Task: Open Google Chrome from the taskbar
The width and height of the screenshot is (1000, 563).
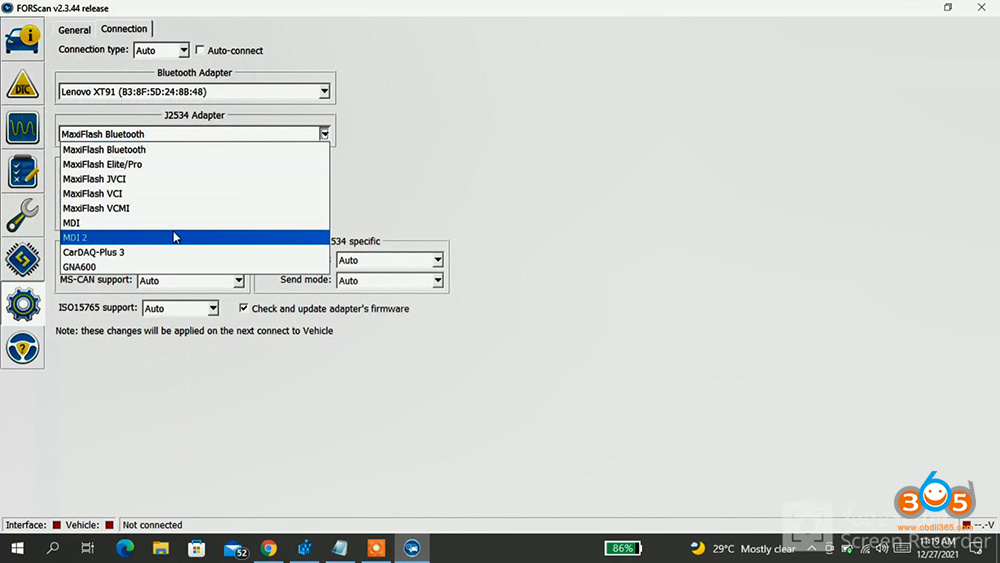Action: click(x=268, y=548)
